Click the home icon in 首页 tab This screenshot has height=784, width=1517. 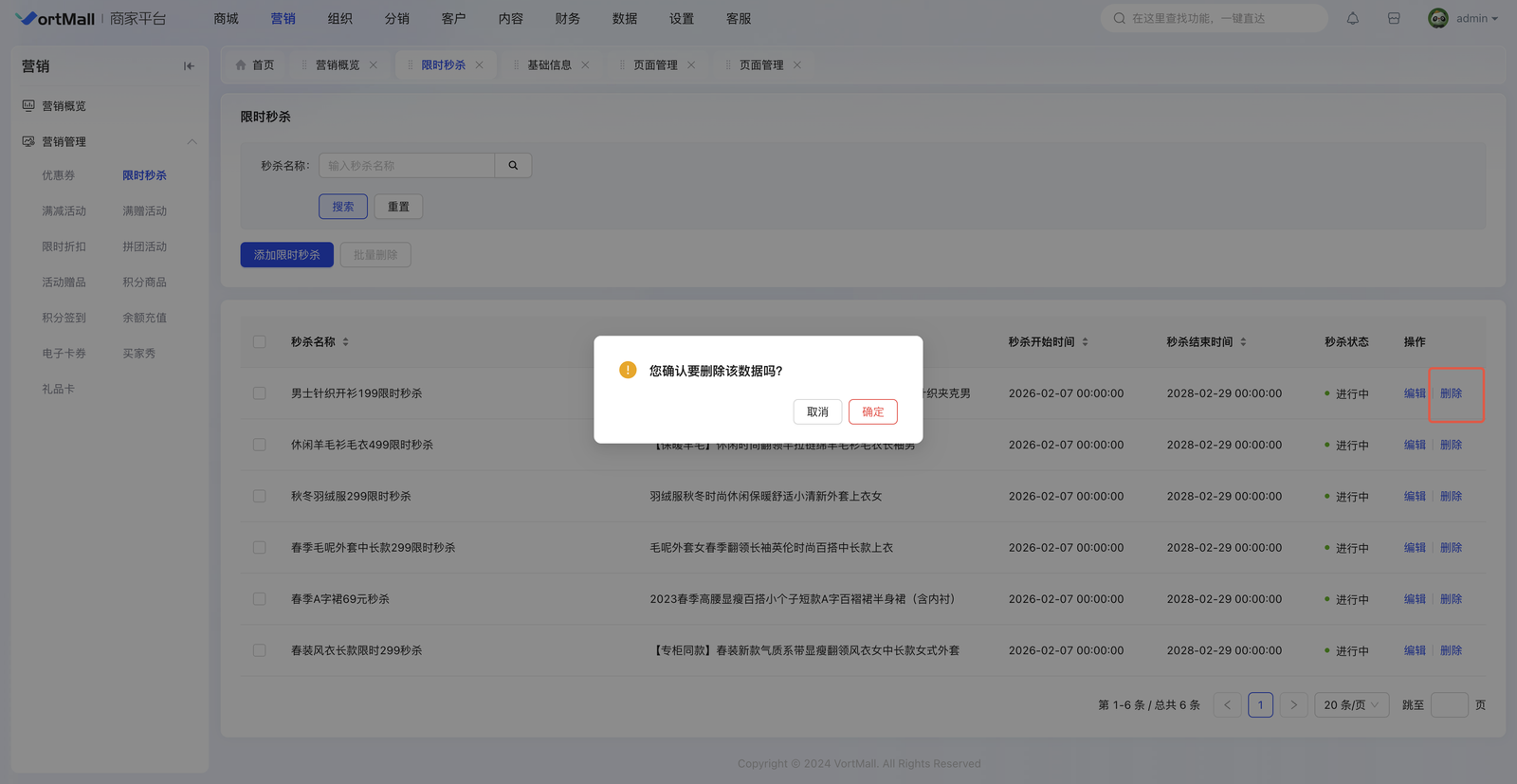[241, 65]
